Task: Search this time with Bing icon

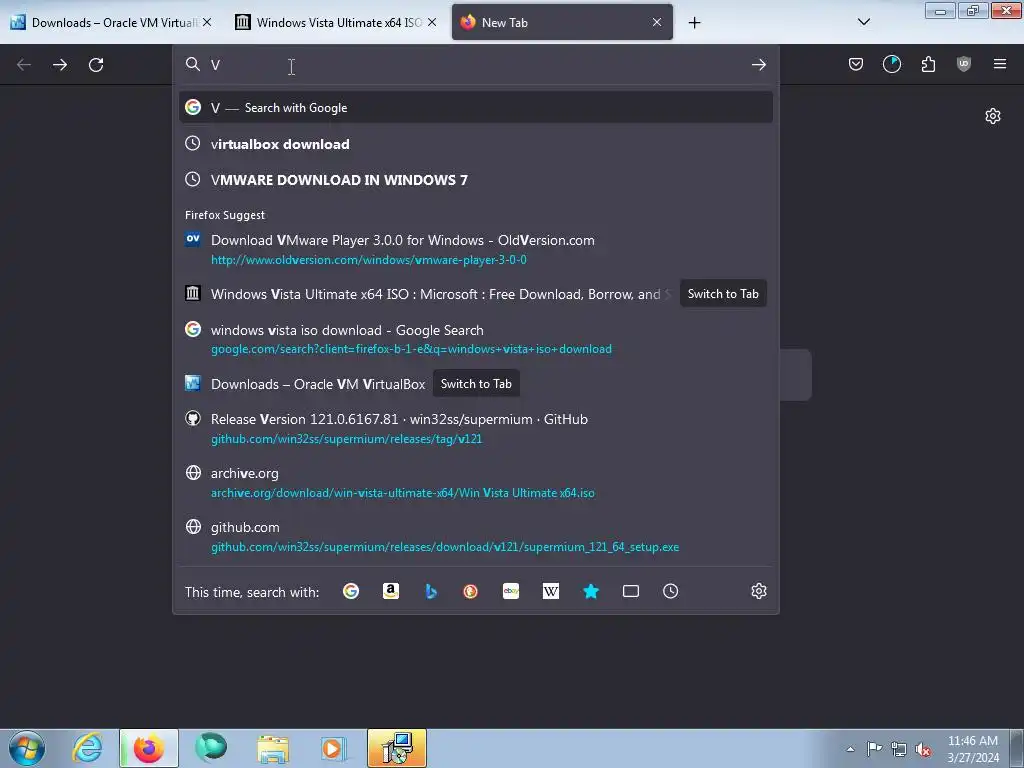Action: point(430,591)
